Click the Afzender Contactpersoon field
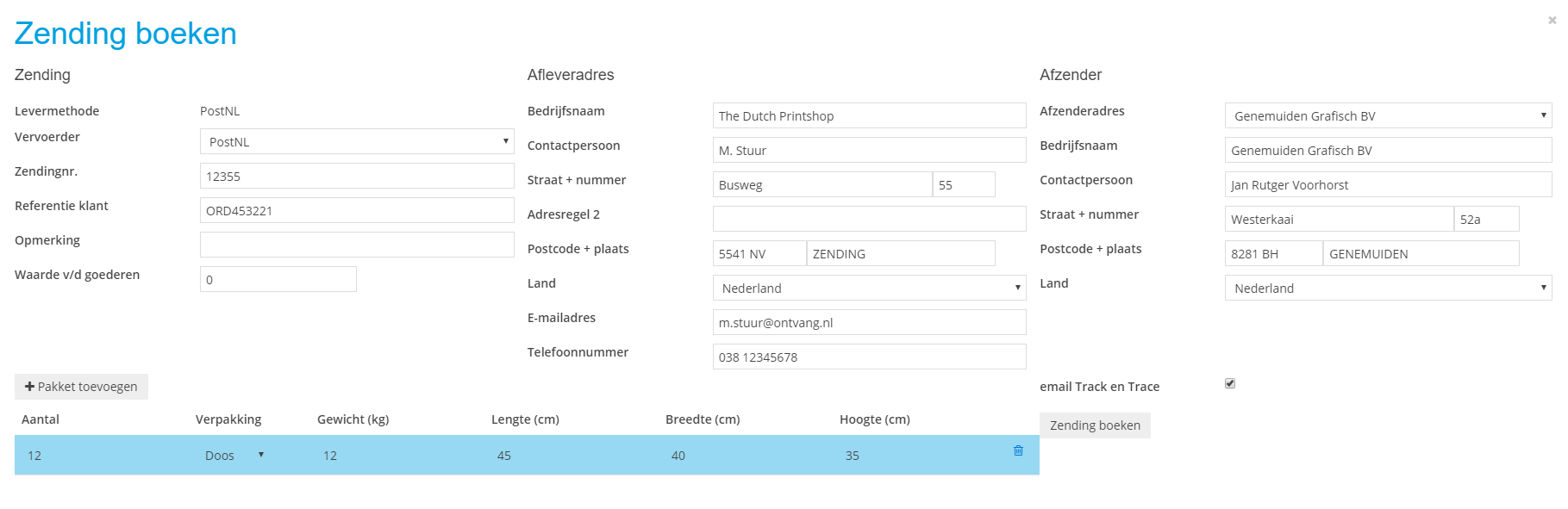Viewport: 1568px width, 509px height. click(x=1388, y=185)
